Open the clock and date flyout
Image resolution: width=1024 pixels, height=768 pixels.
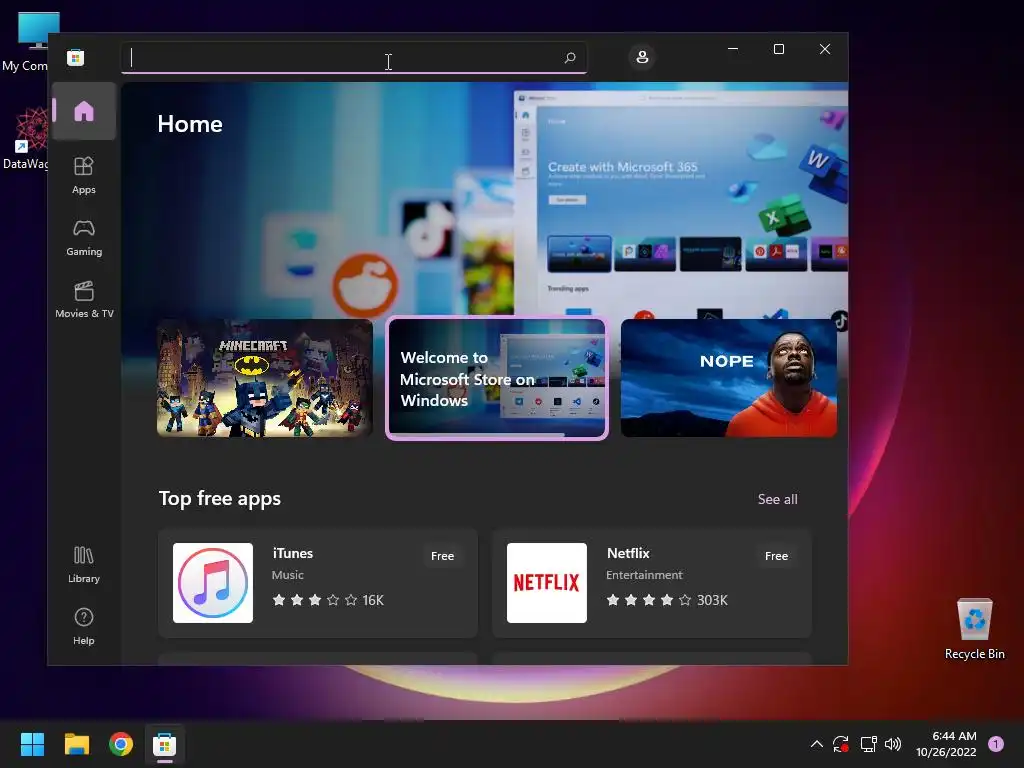(x=946, y=744)
